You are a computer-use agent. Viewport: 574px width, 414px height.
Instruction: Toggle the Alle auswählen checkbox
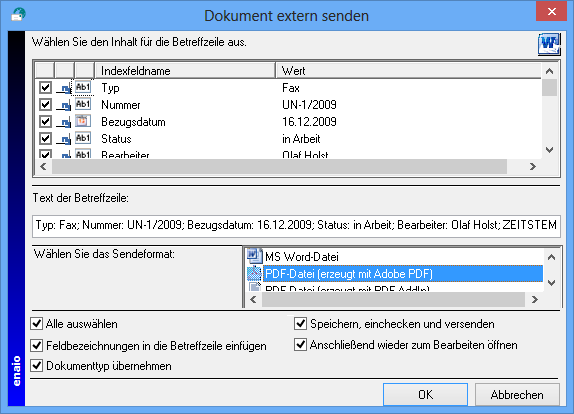click(x=37, y=324)
